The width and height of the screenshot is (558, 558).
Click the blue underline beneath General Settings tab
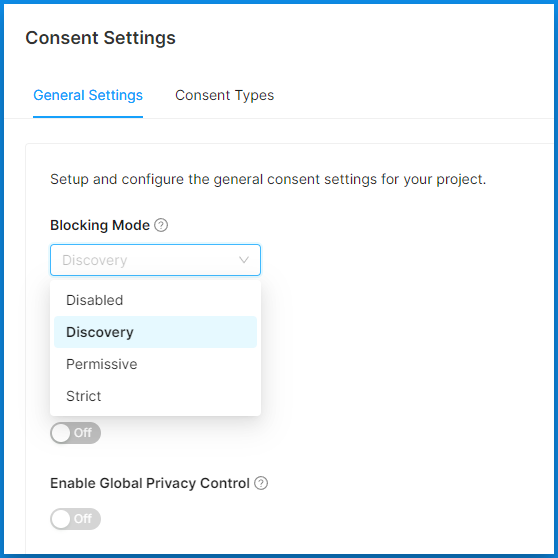(88, 116)
